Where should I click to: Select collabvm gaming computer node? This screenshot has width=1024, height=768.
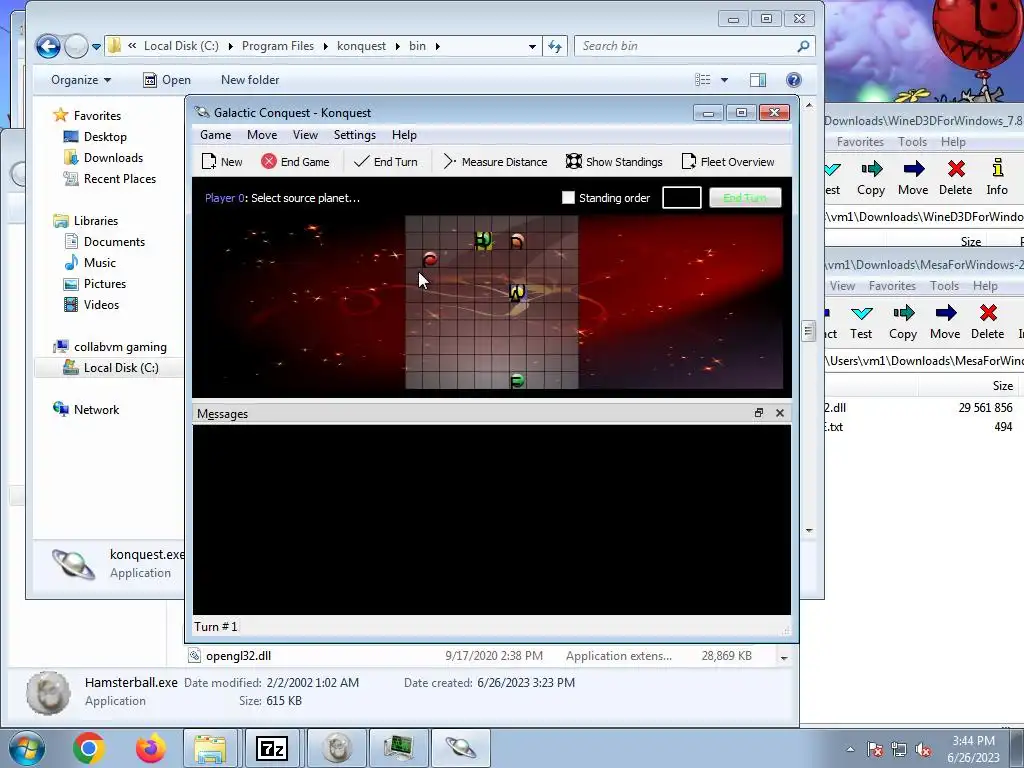point(110,347)
